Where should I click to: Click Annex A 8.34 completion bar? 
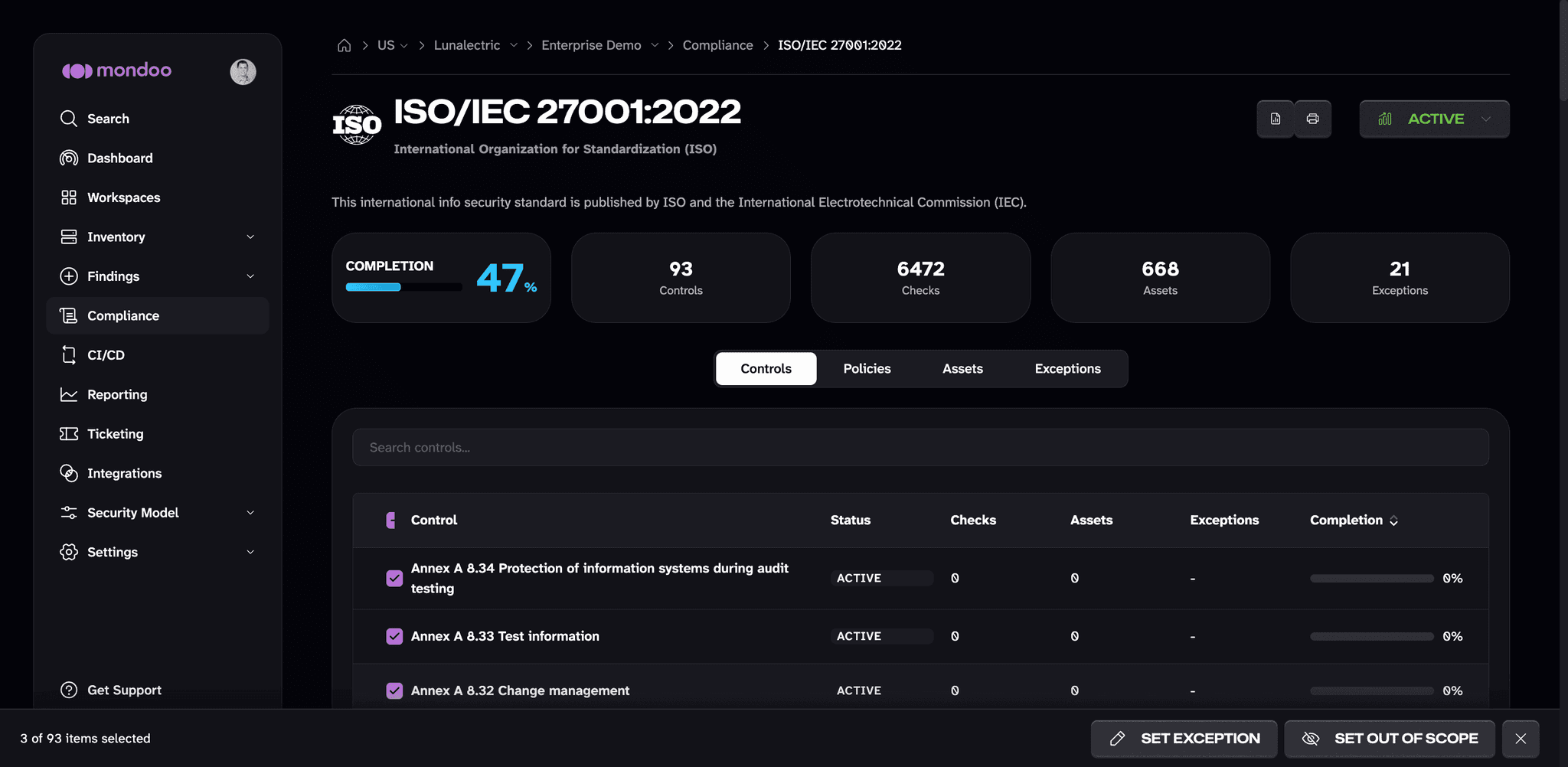pyautogui.click(x=1371, y=579)
